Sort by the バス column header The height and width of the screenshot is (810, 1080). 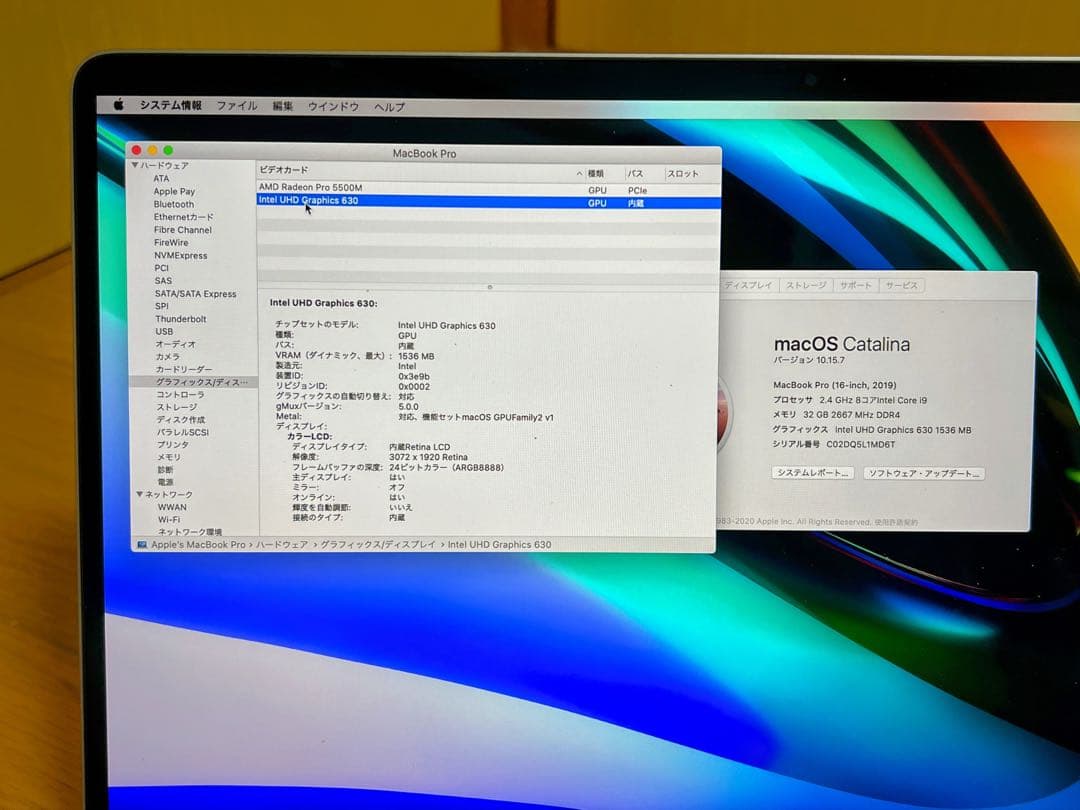point(635,174)
